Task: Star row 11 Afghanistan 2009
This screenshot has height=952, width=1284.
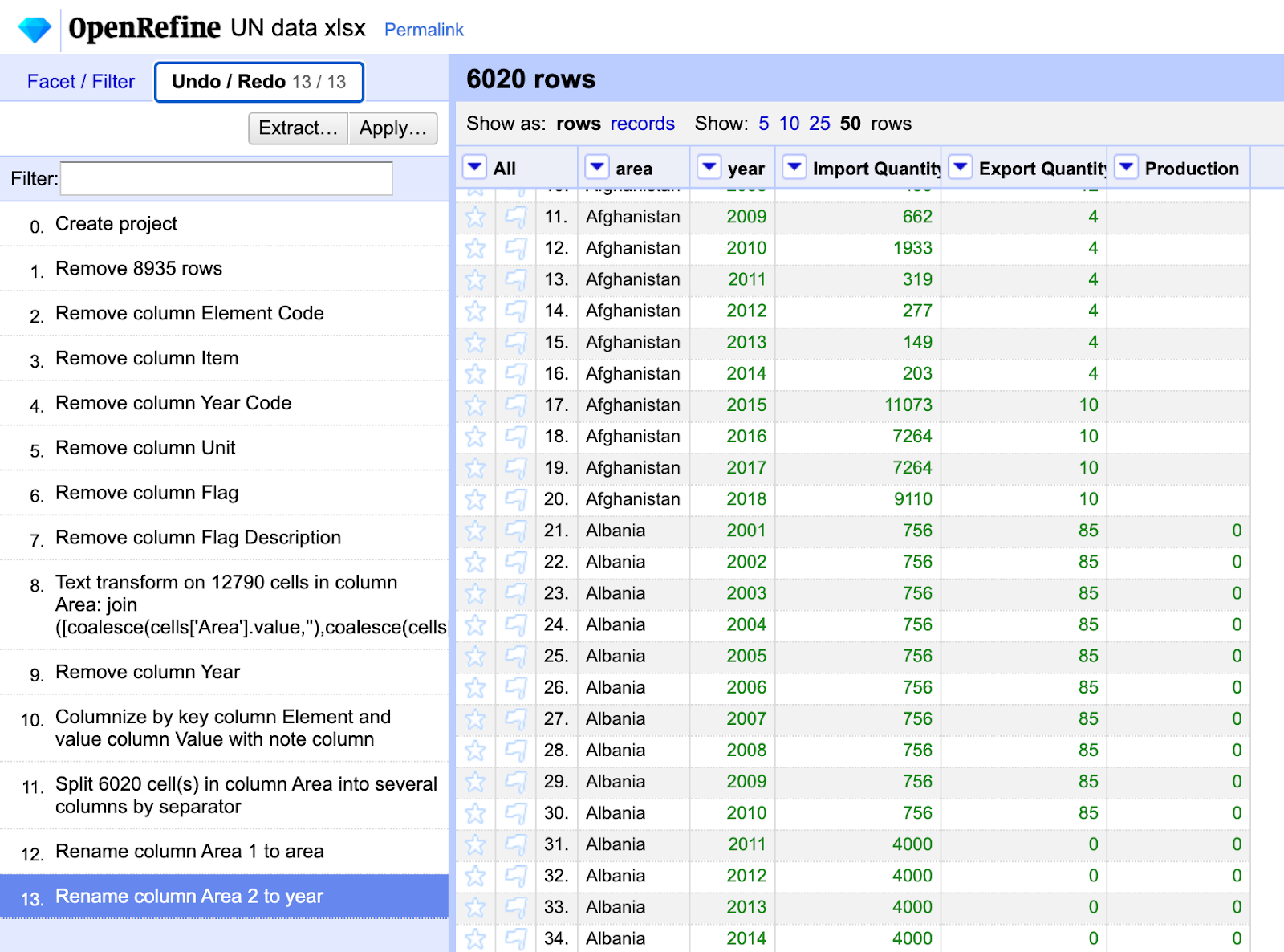Action: (x=475, y=217)
